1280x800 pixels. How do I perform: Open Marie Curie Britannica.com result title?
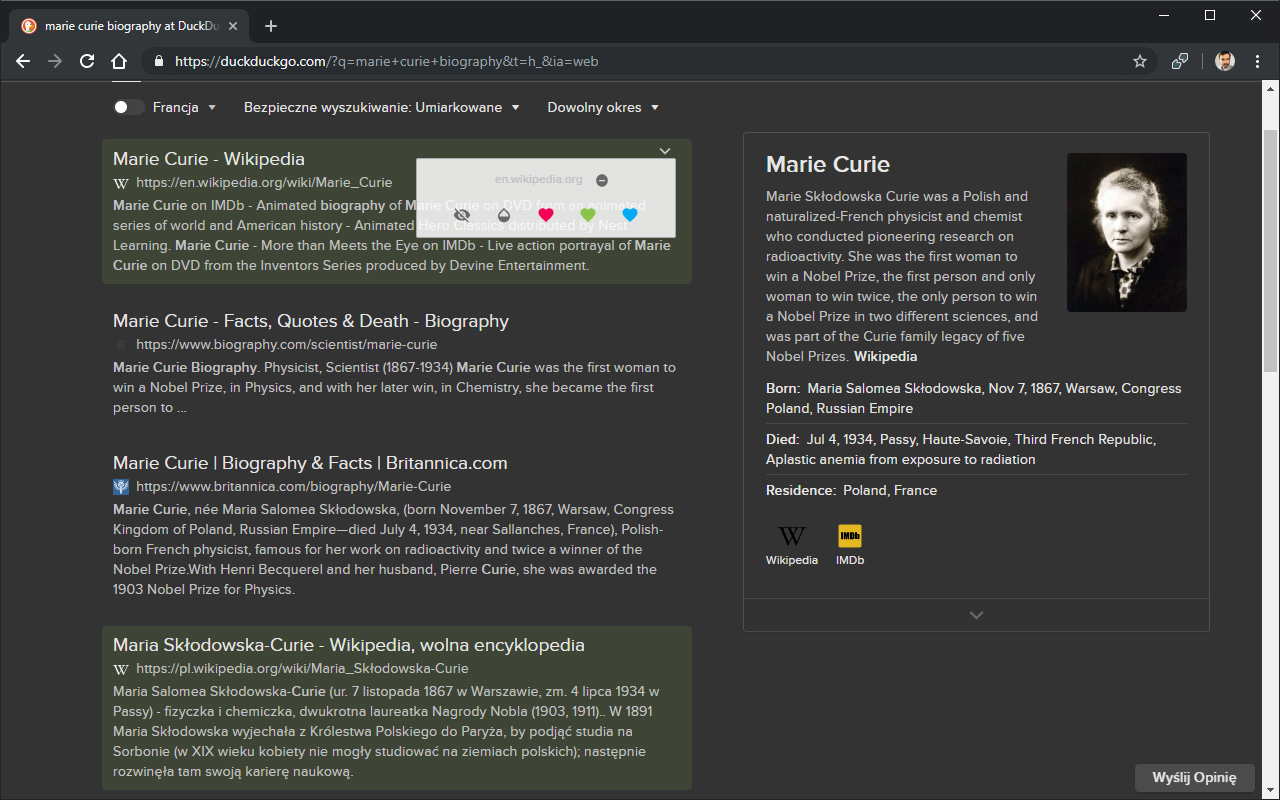(x=310, y=463)
